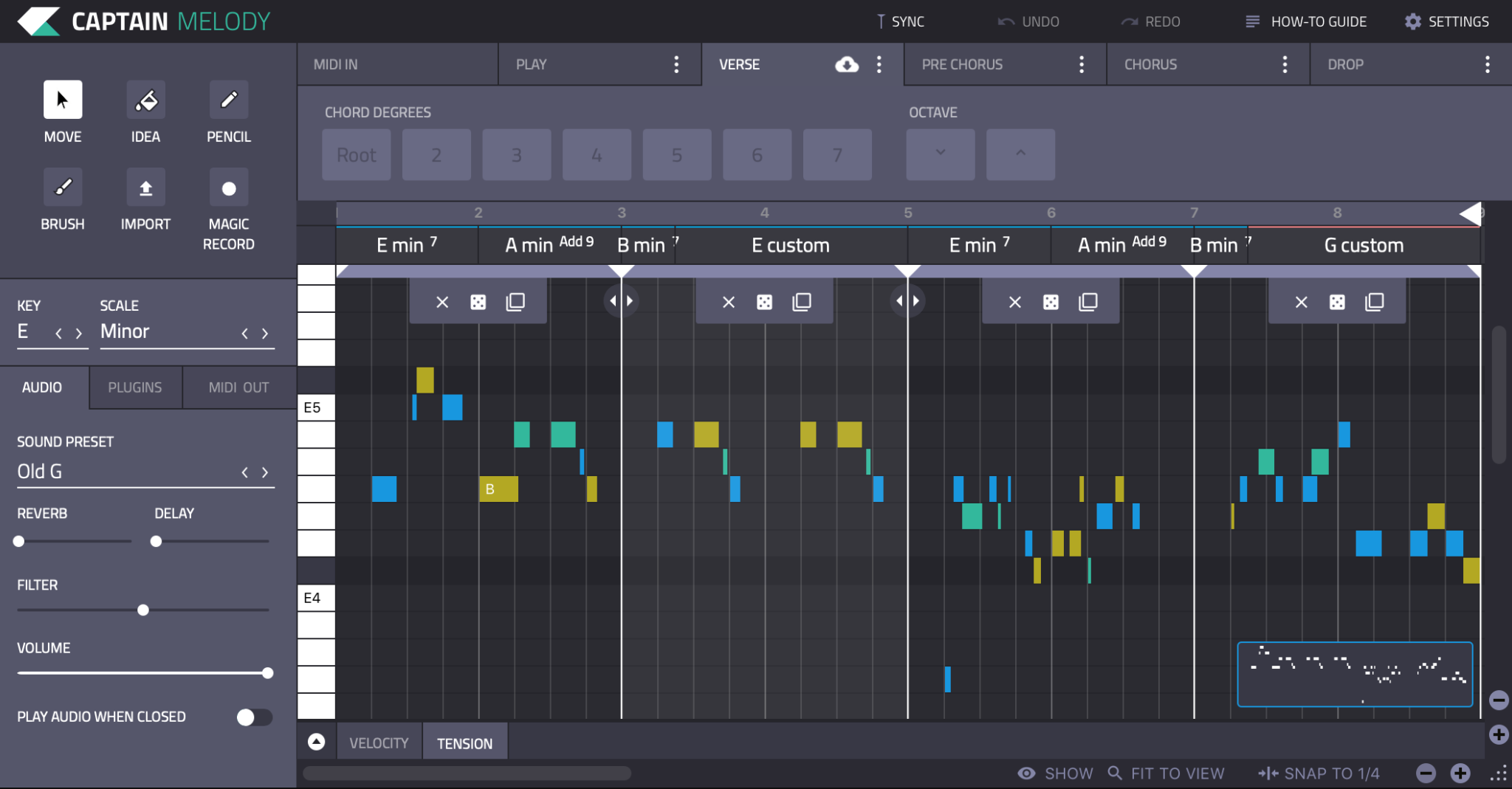Clear notes with X under E min 7 (bar 1)
Viewport: 1512px width, 789px height.
click(442, 302)
